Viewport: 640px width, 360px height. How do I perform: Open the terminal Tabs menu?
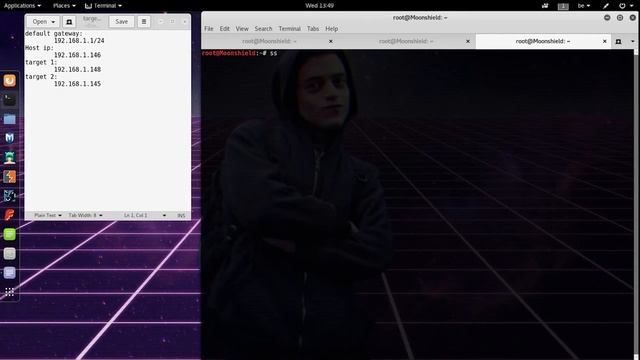[313, 29]
